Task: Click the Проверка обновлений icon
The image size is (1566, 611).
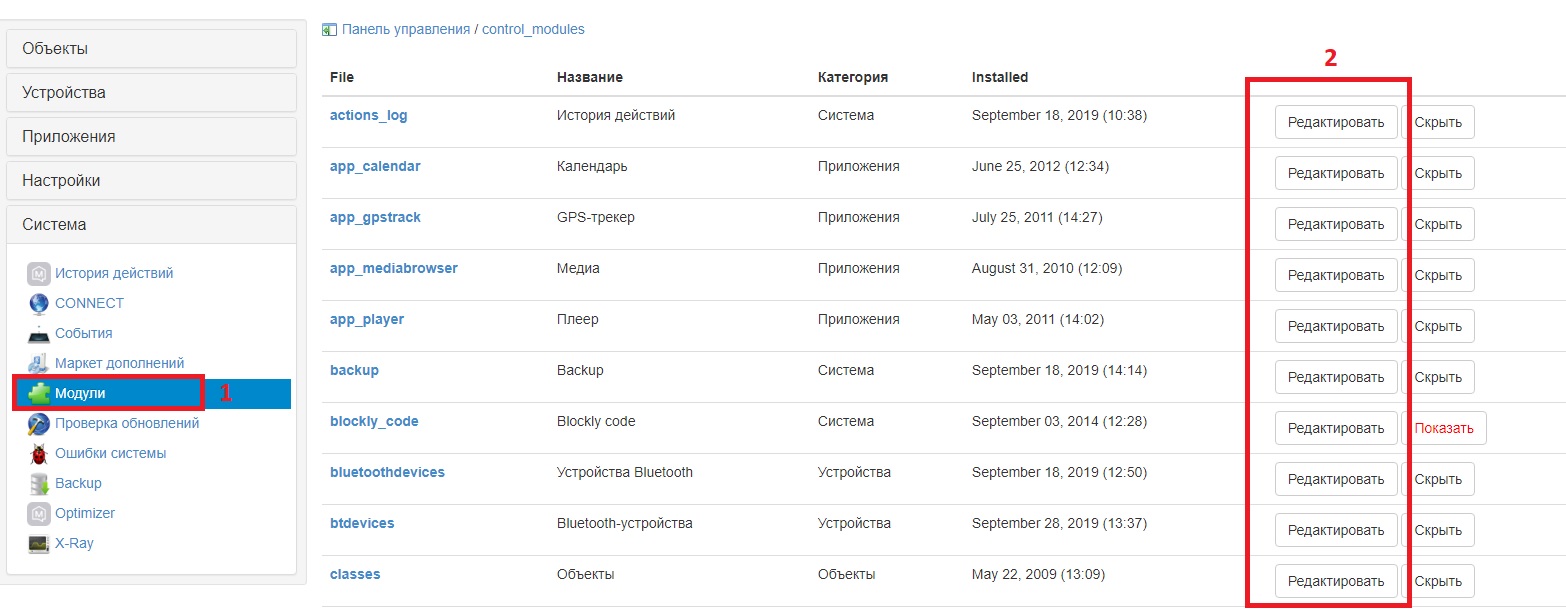Action: tap(39, 423)
